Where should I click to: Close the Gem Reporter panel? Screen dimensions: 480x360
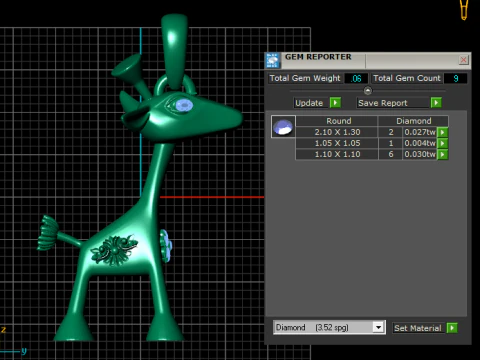click(x=463, y=60)
